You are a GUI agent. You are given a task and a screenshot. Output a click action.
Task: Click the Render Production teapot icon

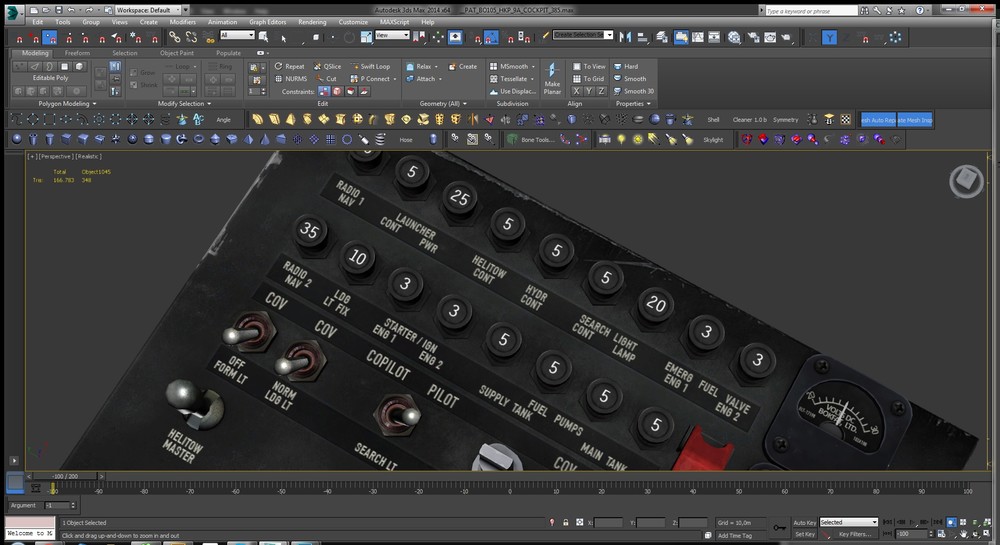pyautogui.click(x=786, y=37)
